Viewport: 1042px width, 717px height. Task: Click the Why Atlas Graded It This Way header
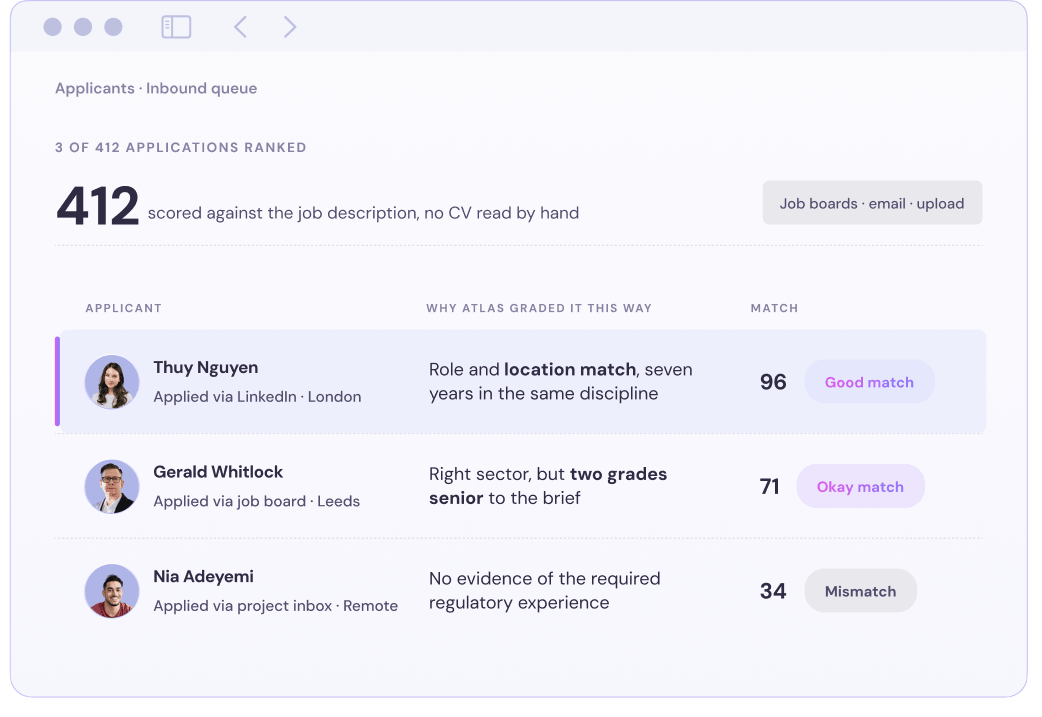coord(539,308)
